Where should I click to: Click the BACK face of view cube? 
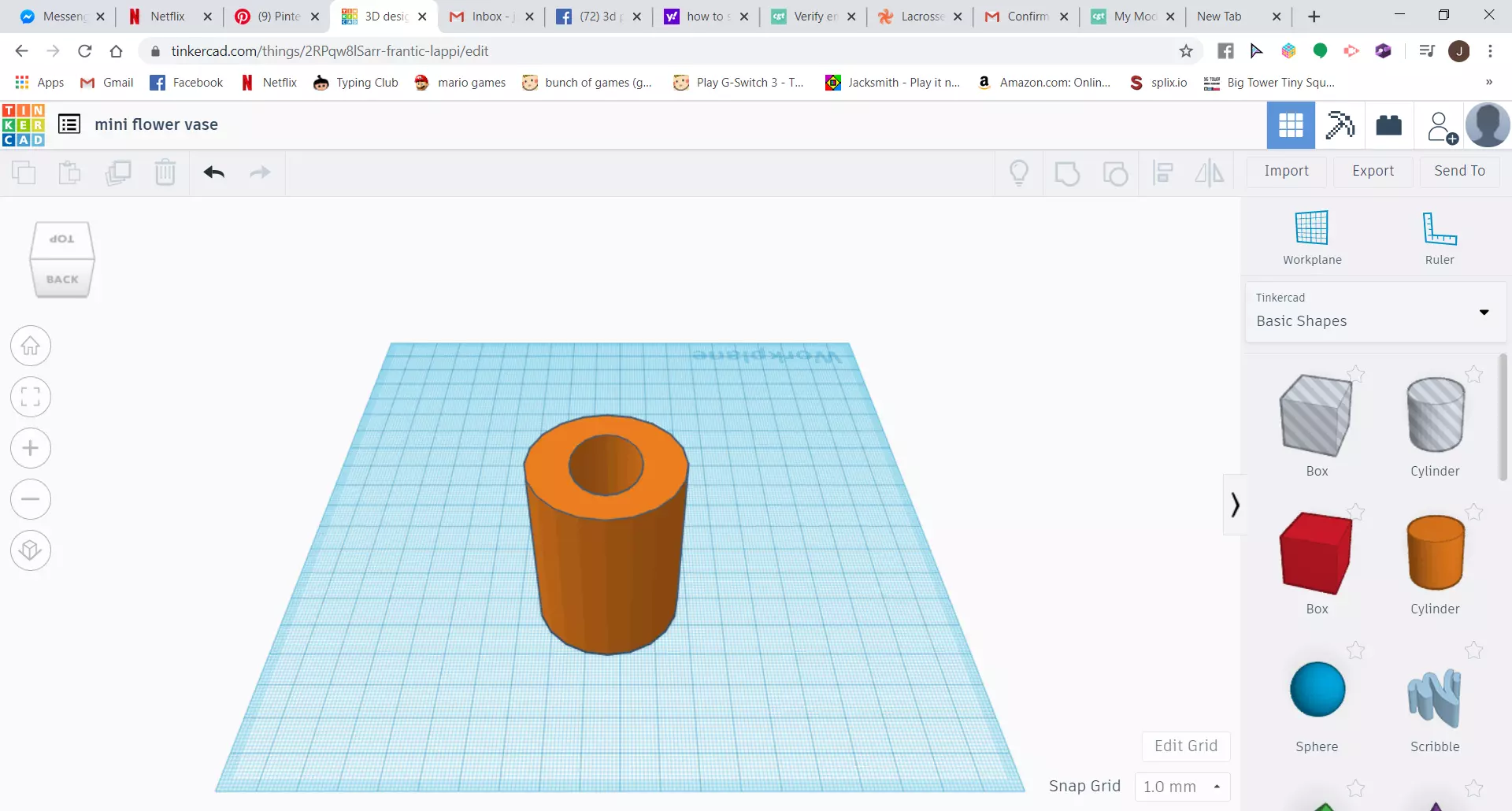pos(62,280)
